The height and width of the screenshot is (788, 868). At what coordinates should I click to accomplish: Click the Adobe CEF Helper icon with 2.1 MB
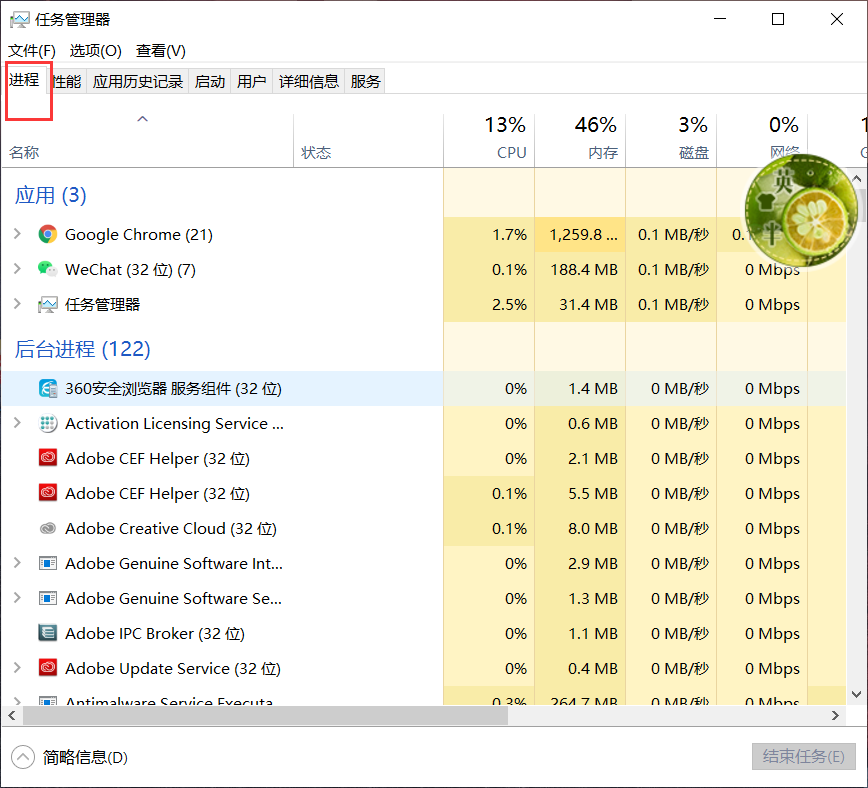[x=48, y=458]
